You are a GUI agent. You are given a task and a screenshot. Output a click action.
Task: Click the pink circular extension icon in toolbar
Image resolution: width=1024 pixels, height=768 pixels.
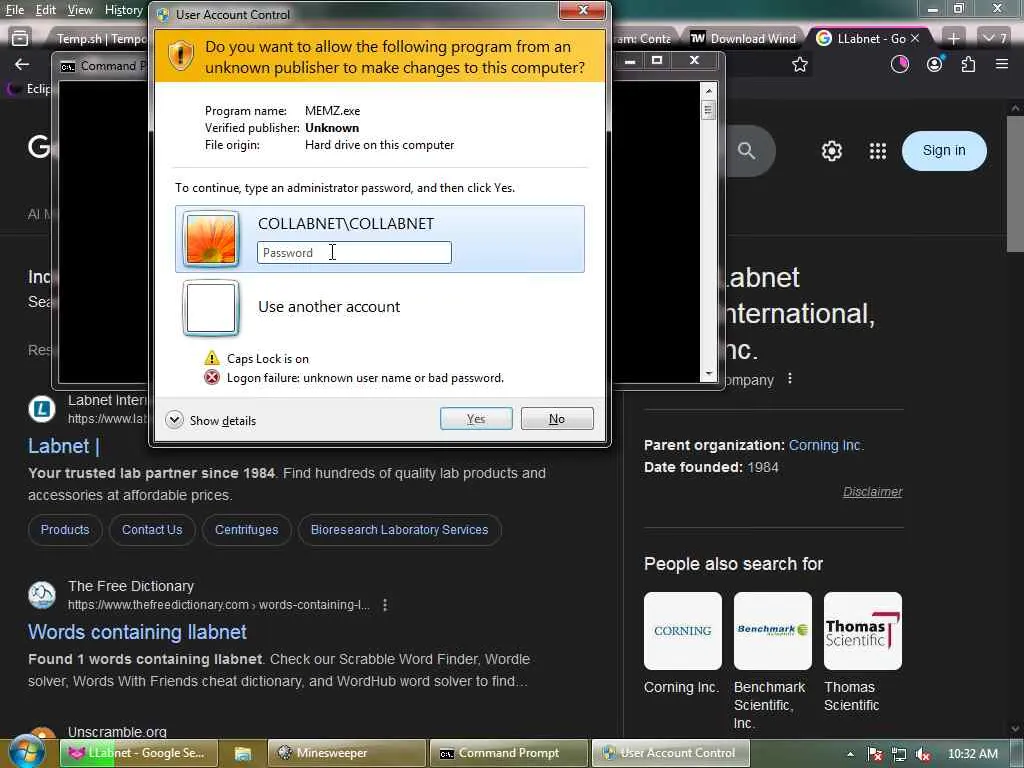pyautogui.click(x=900, y=64)
